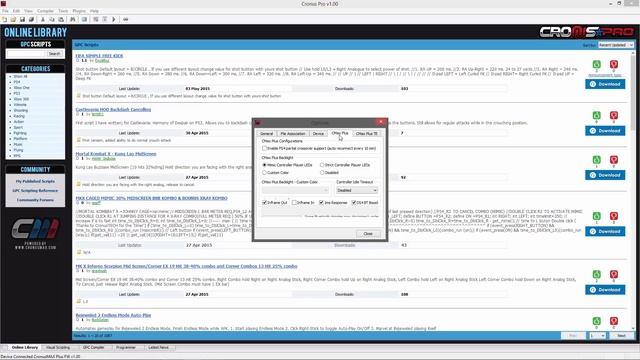Image resolution: width=640 pixels, height=360 pixels.
Task: Click the Paste toolbar icon
Action: click(61, 19)
